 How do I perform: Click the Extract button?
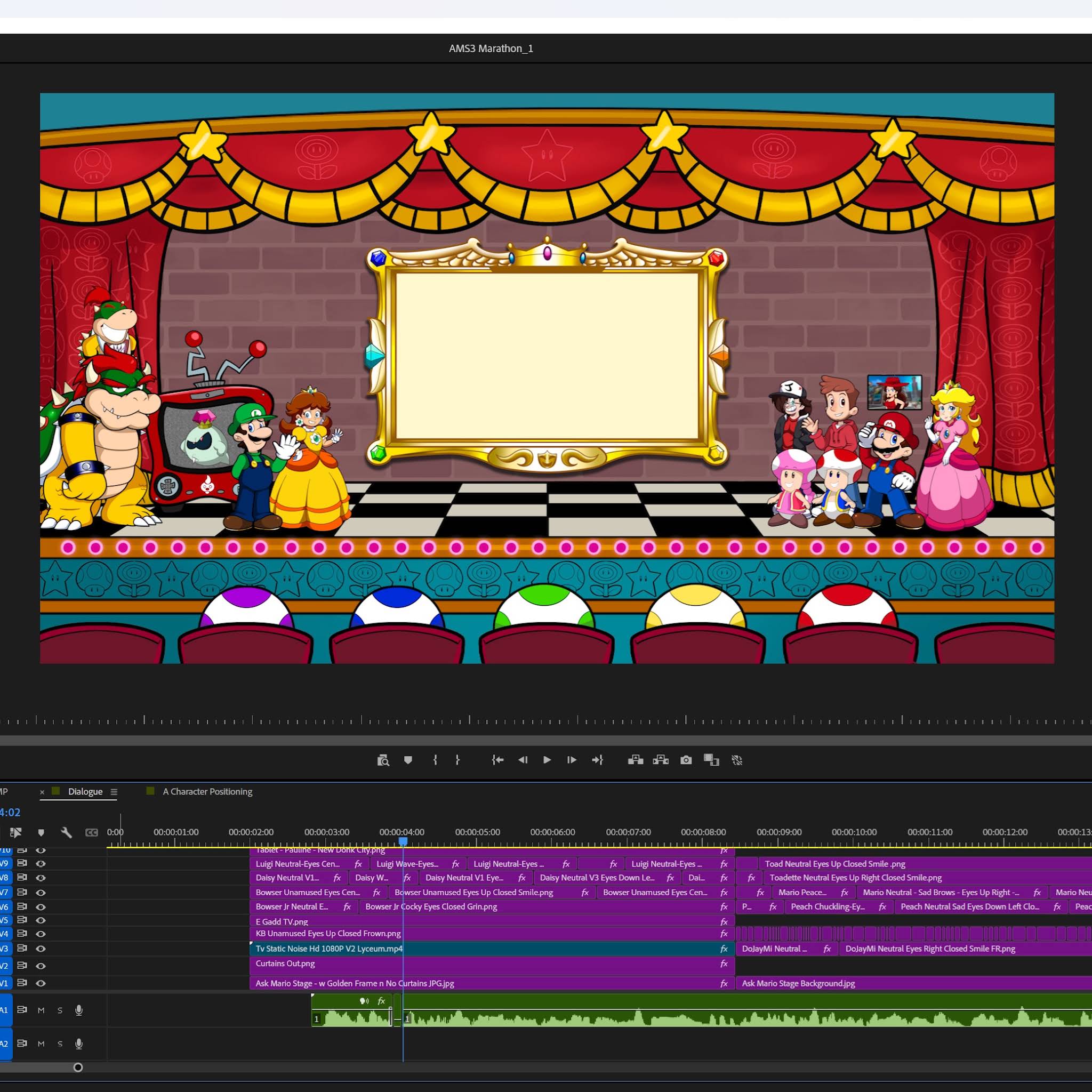(x=661, y=760)
